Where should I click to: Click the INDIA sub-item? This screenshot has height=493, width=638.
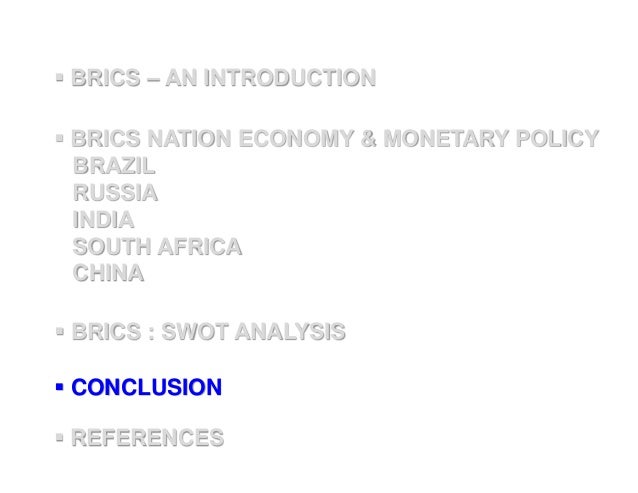tap(103, 219)
